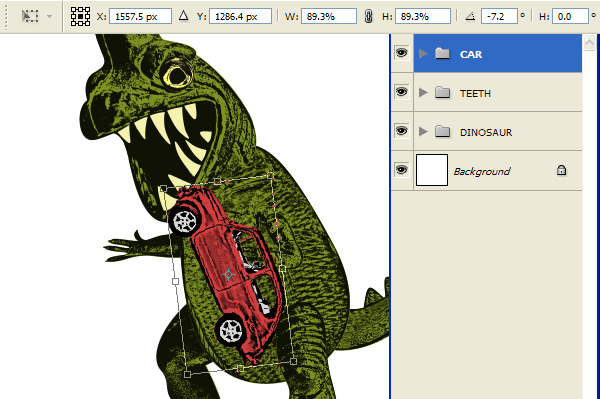
Task: Click the left-middle transform handle
Action: pos(175,282)
